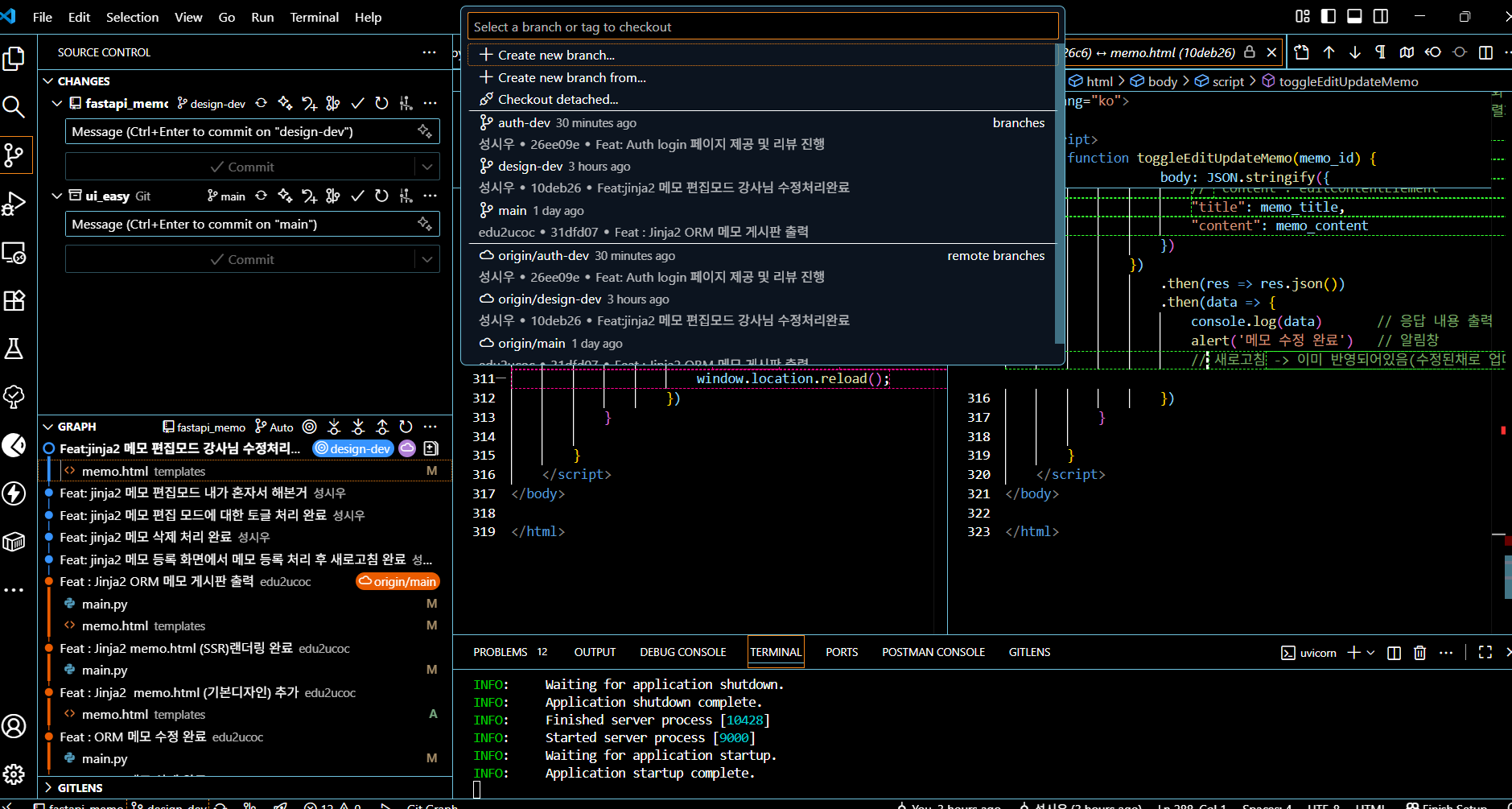
Task: Open Commit dropdown arrow for main
Action: (427, 259)
